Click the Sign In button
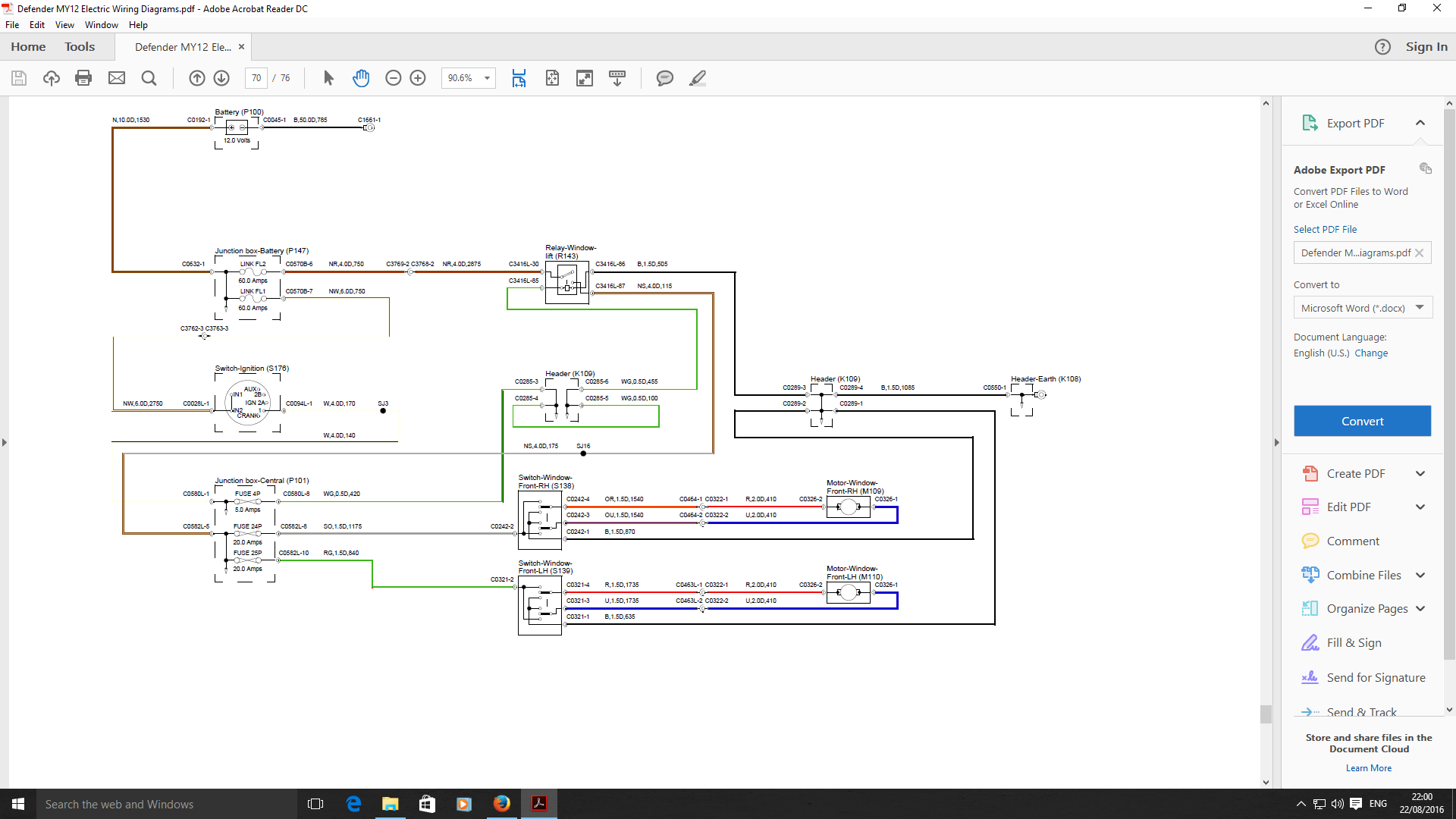Image resolution: width=1456 pixels, height=819 pixels. [1426, 47]
